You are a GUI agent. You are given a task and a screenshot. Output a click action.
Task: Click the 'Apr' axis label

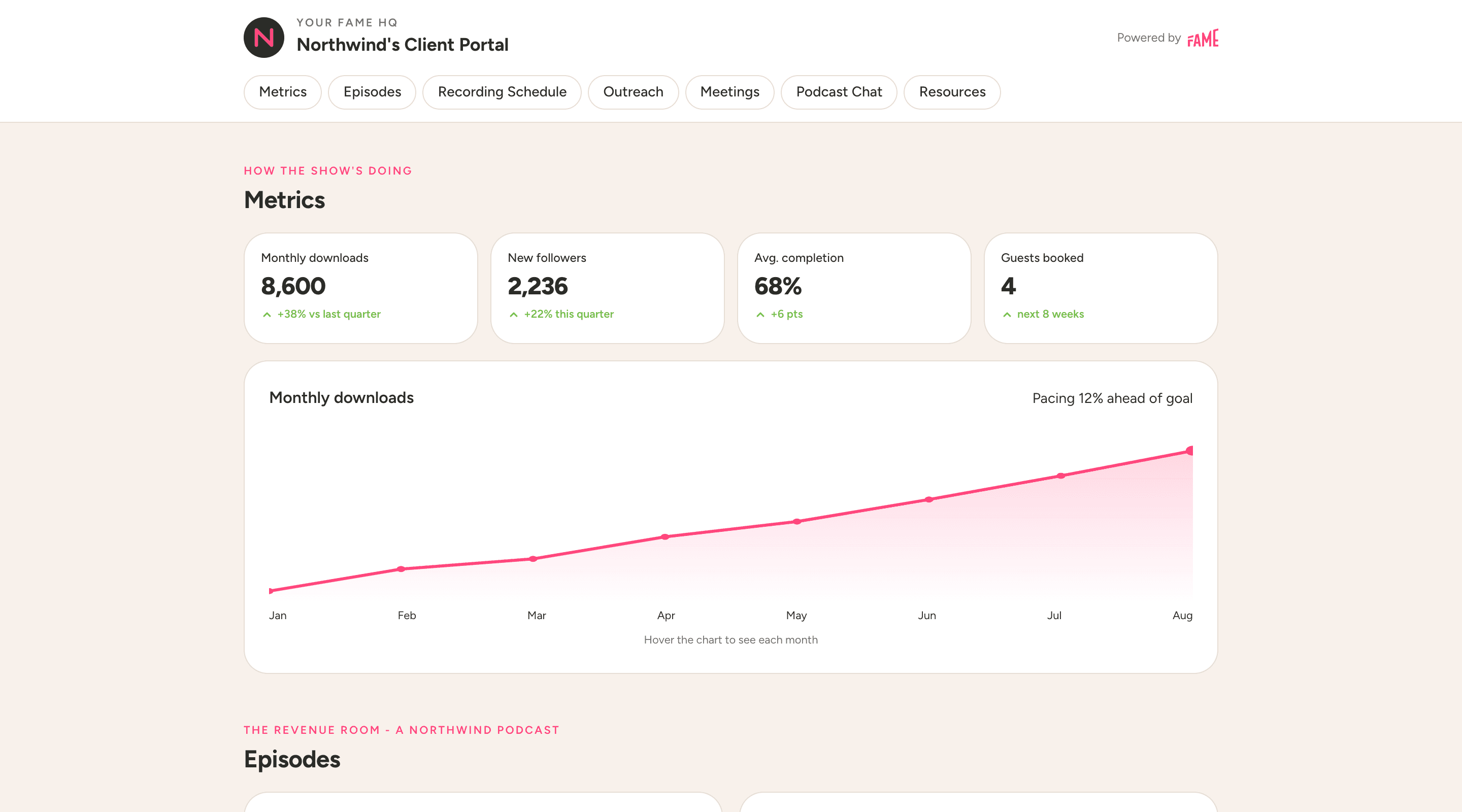[x=666, y=616]
